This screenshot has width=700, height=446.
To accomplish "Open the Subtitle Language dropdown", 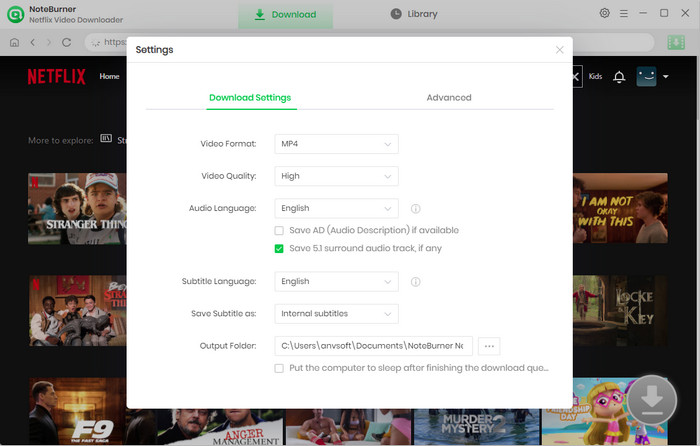I will pos(337,282).
